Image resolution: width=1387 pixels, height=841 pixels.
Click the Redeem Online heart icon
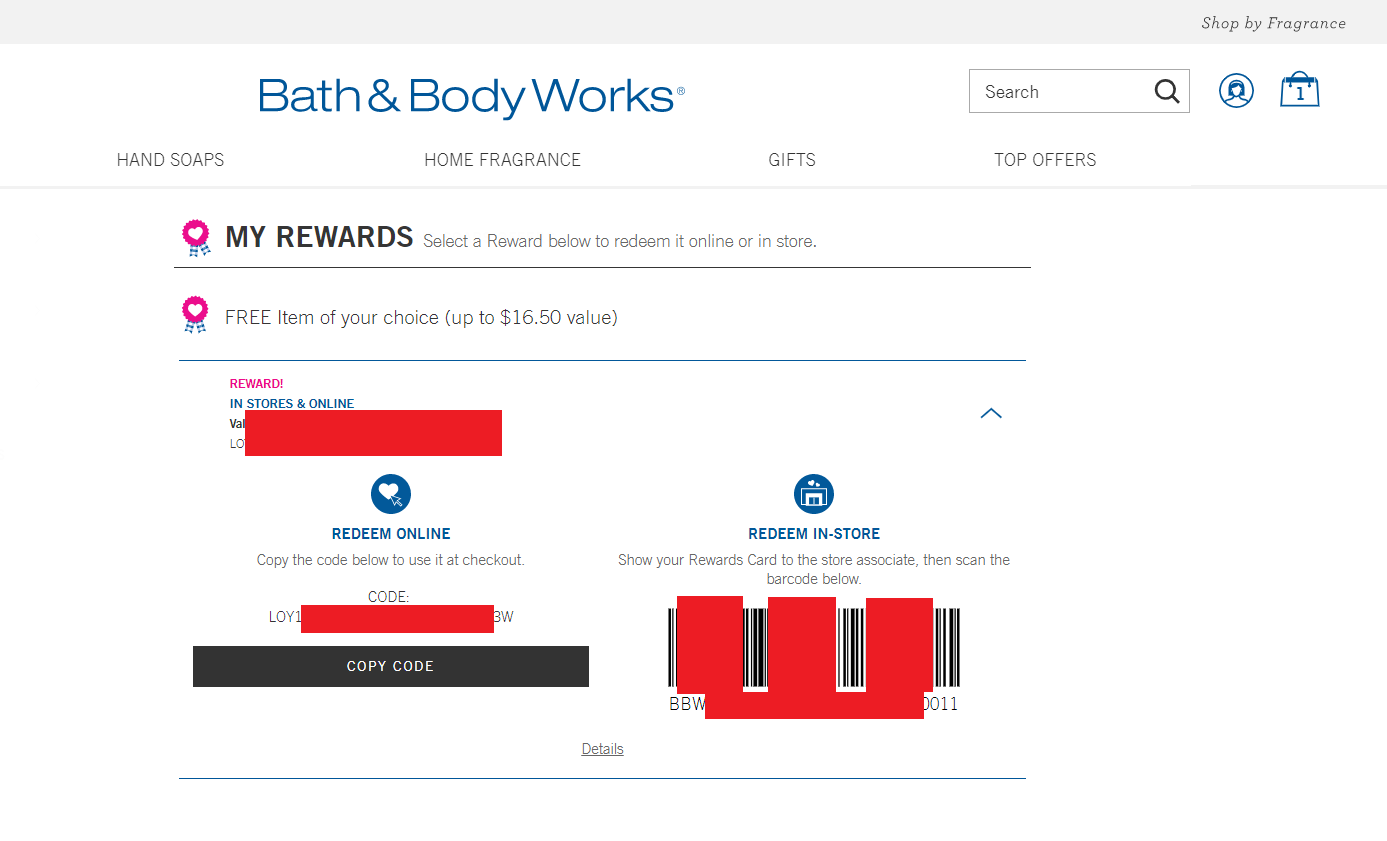pyautogui.click(x=391, y=493)
